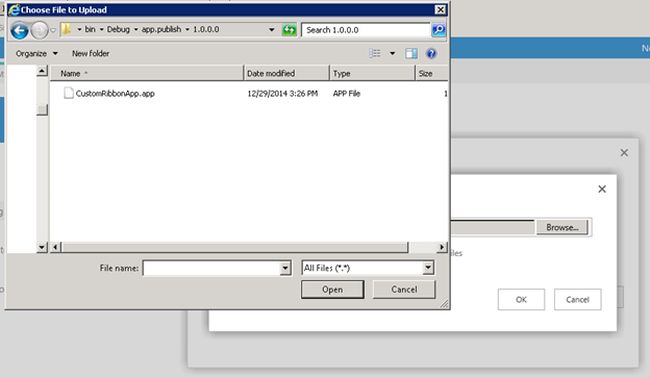
Task: Click date '12/29/2014 3:26 PM' cell
Action: (x=283, y=94)
